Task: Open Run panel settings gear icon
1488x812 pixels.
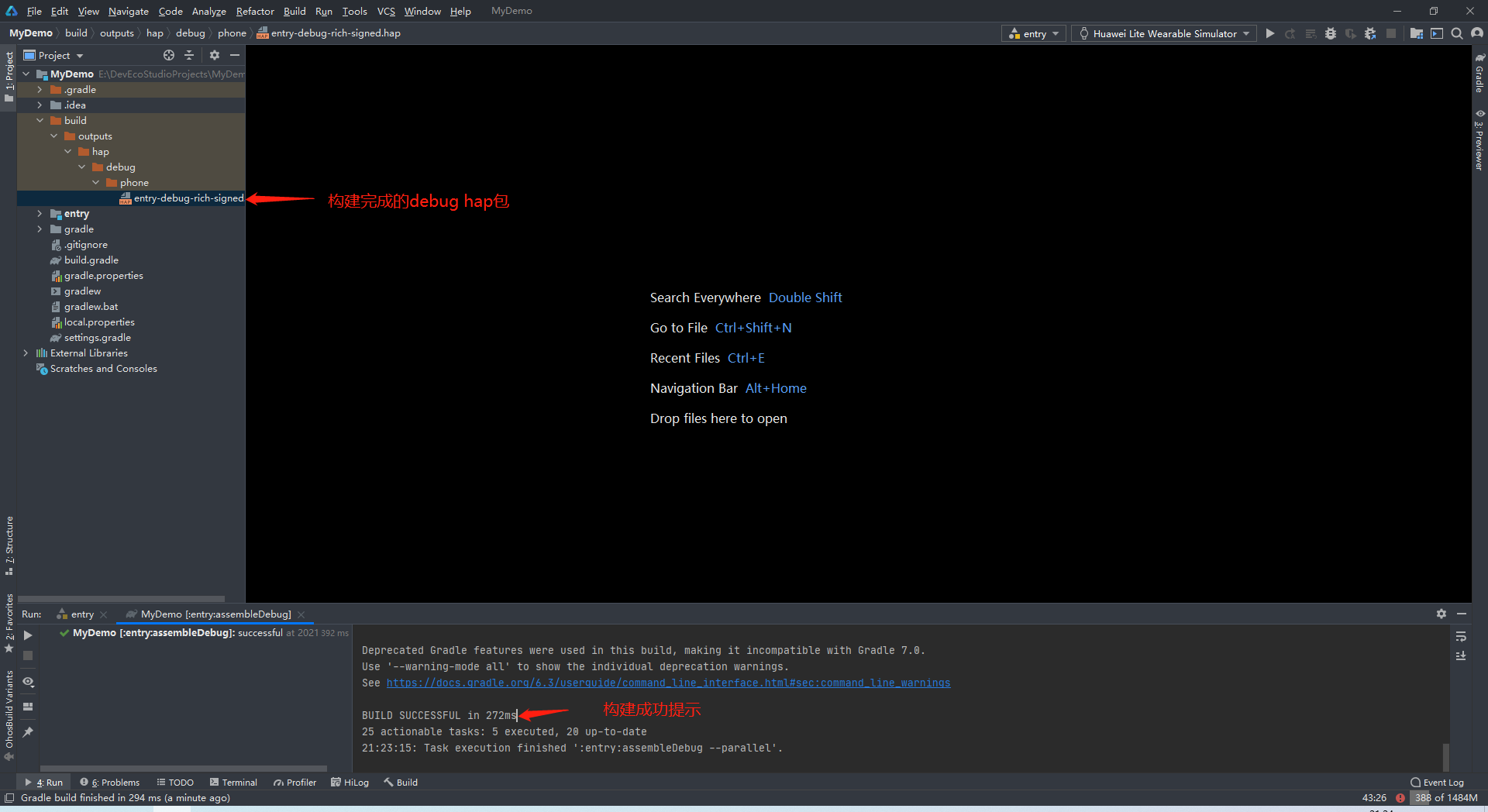Action: click(1441, 614)
